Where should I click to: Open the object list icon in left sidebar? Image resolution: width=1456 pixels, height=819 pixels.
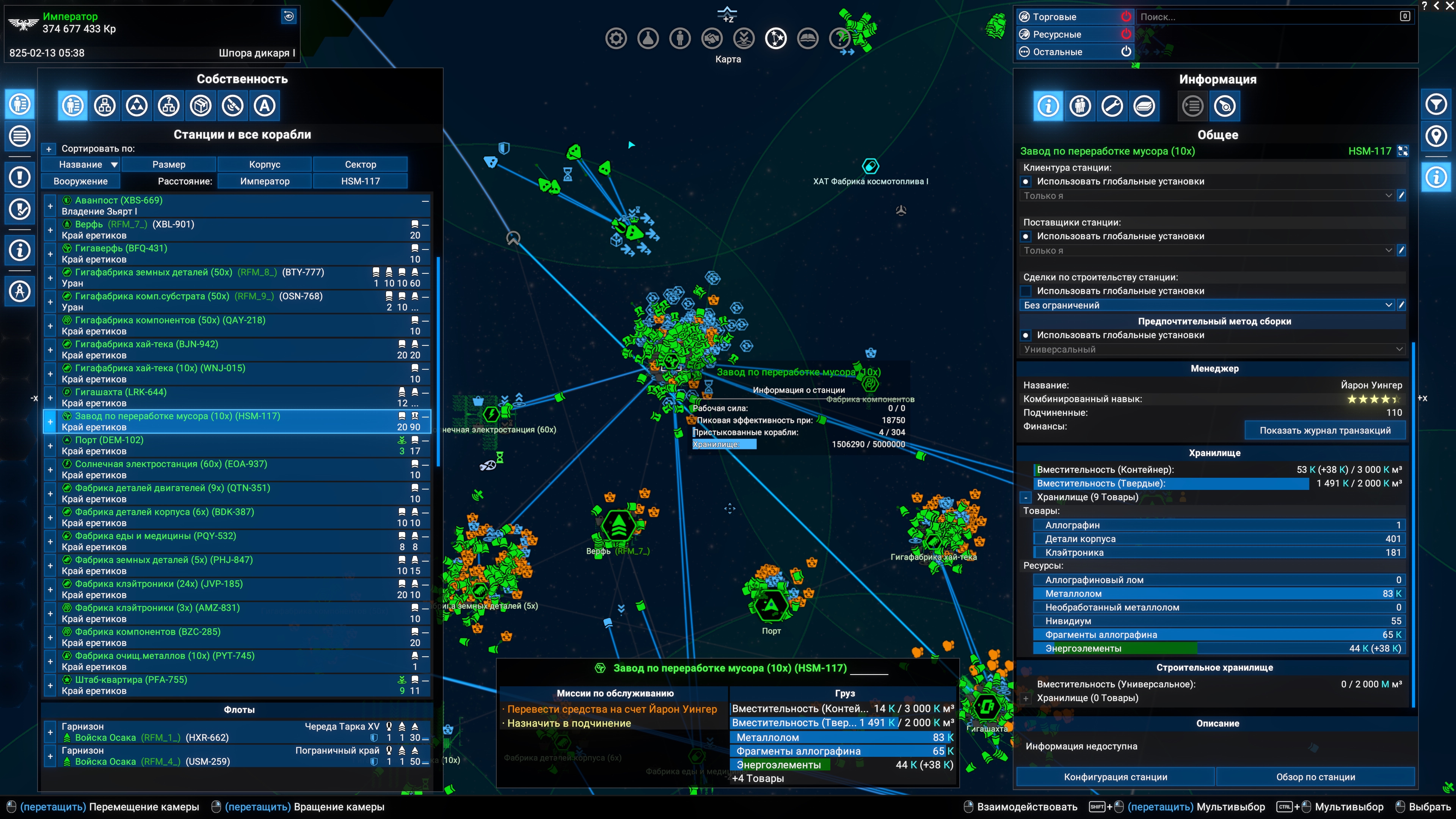point(20,136)
